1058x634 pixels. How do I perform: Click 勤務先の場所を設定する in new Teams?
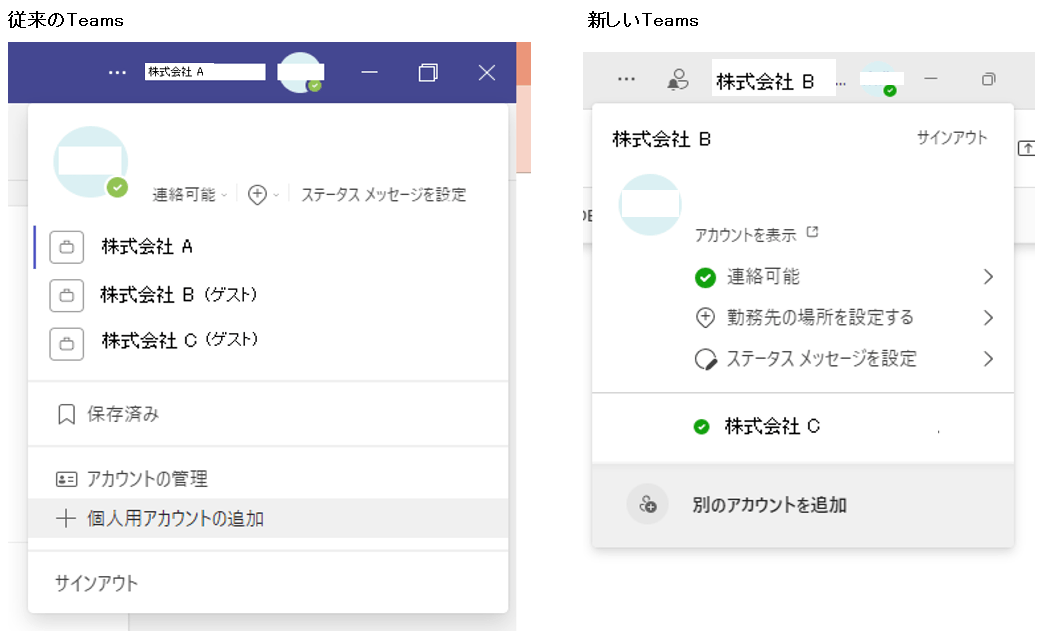pos(820,318)
